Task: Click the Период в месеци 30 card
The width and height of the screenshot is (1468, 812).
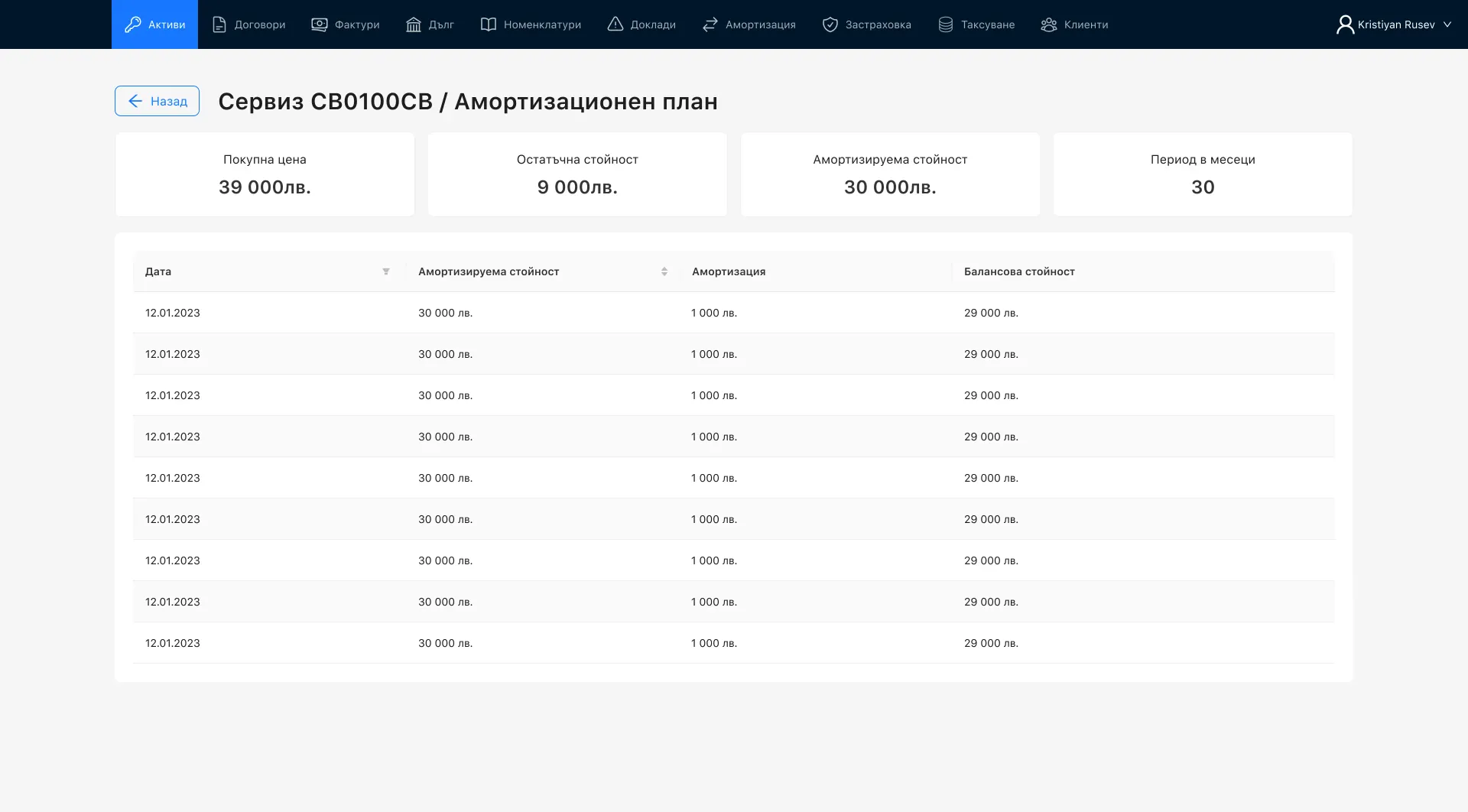Action: [x=1203, y=174]
